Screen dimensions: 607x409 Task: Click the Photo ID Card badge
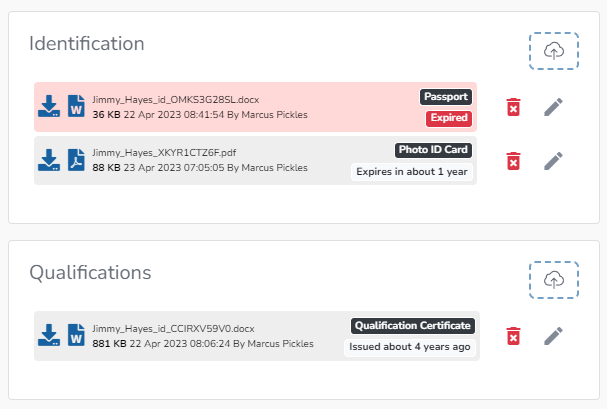pos(433,150)
